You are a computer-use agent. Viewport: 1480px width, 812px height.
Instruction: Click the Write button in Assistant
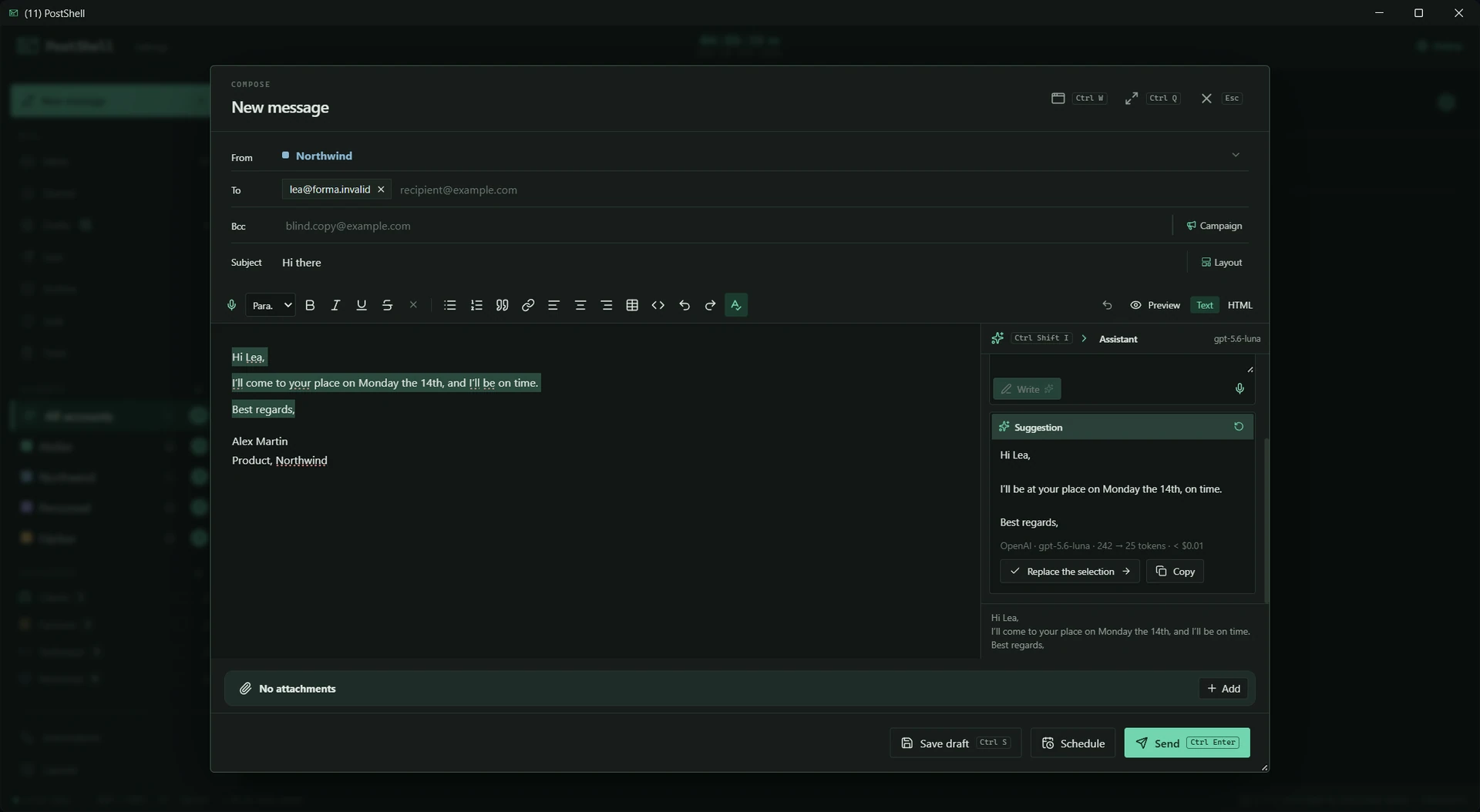(1027, 389)
